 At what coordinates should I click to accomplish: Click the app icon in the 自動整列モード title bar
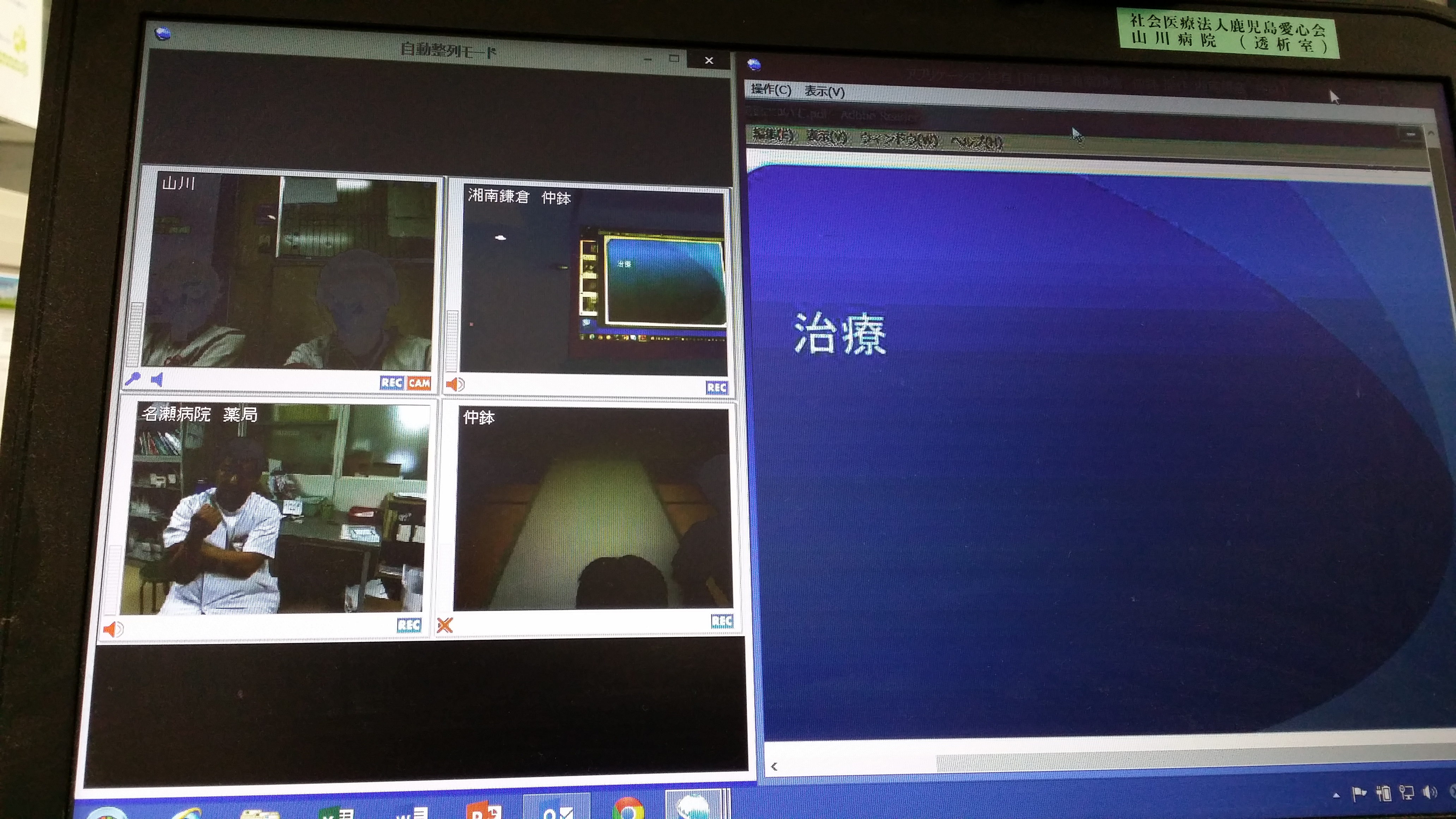point(163,34)
